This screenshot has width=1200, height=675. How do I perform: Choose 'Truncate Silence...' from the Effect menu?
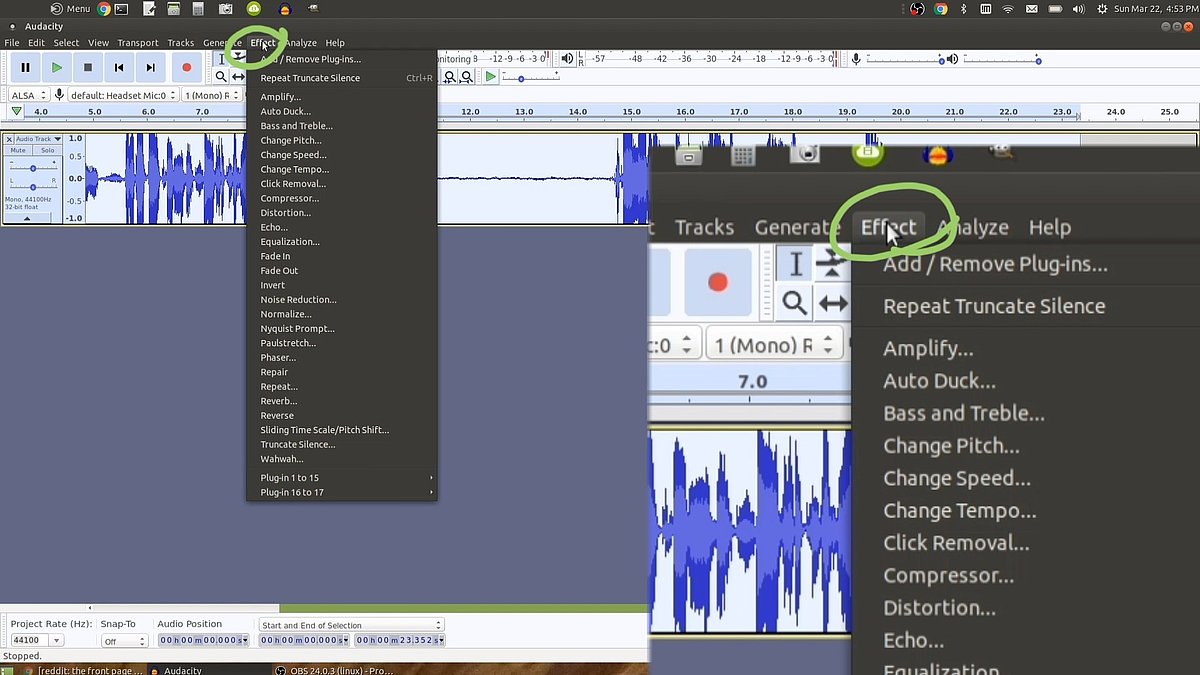point(342,445)
